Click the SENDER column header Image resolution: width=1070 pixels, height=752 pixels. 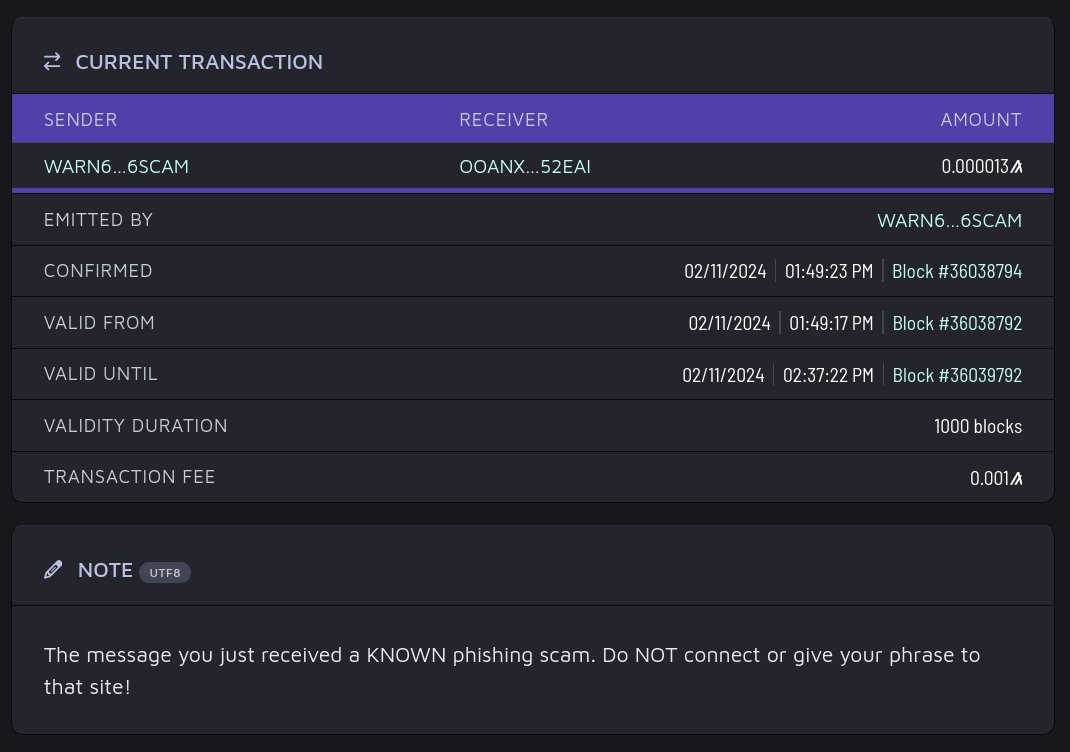[x=81, y=119]
